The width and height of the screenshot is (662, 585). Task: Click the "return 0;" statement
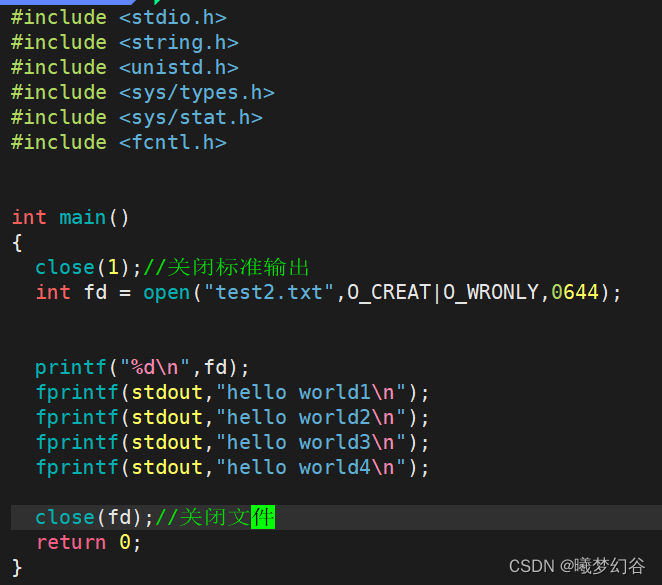[88, 542]
